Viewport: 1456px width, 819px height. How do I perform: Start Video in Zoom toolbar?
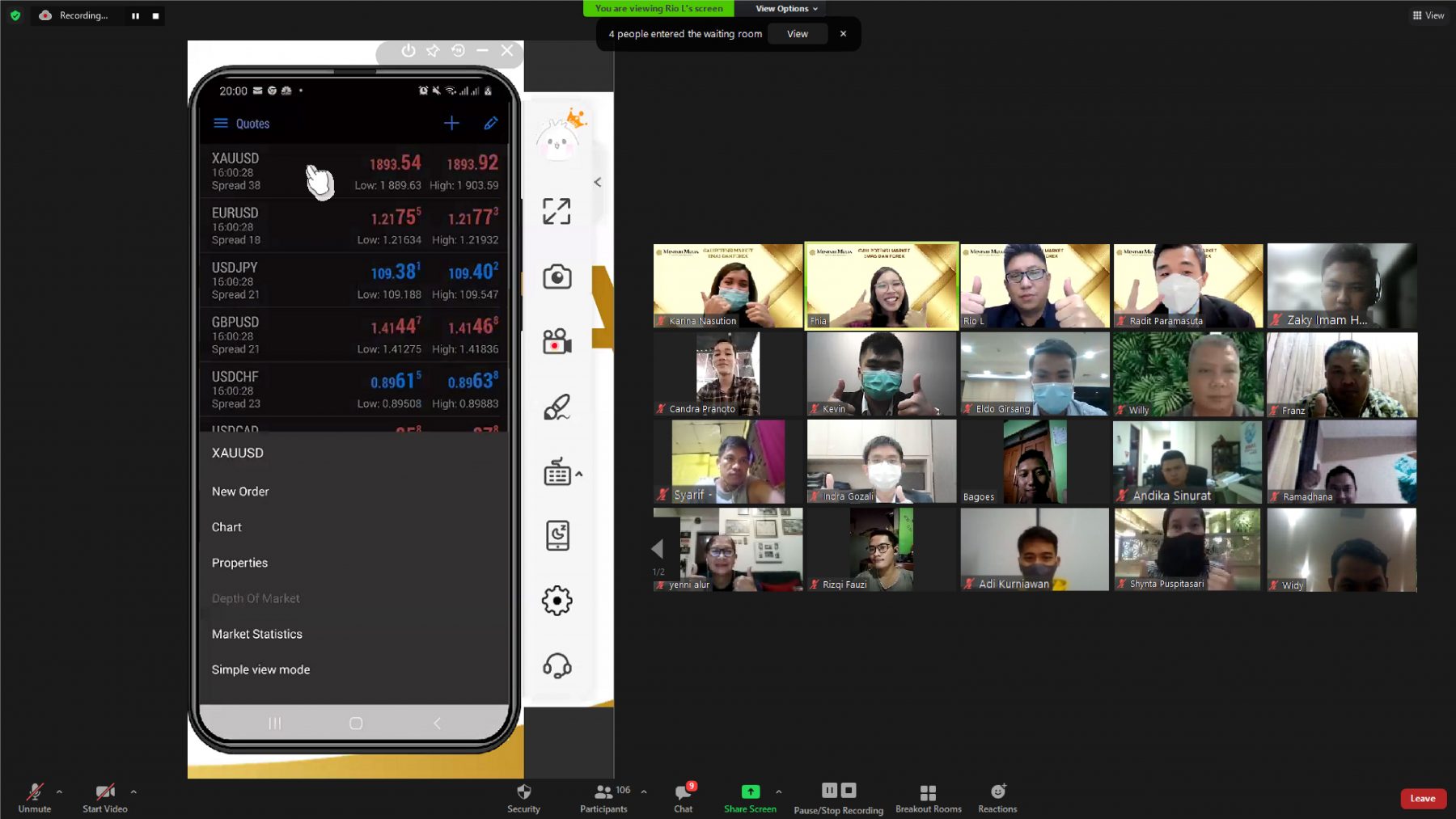tap(105, 797)
